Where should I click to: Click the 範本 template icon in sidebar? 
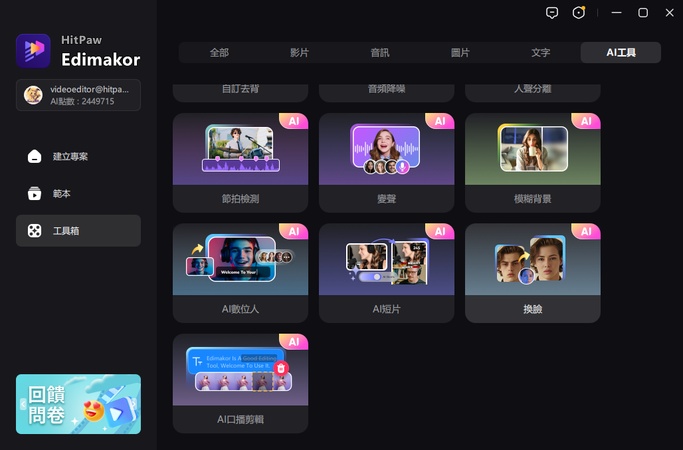(34, 194)
